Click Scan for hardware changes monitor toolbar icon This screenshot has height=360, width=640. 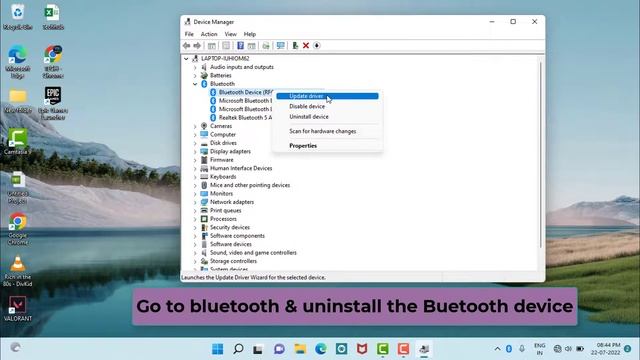click(280, 46)
